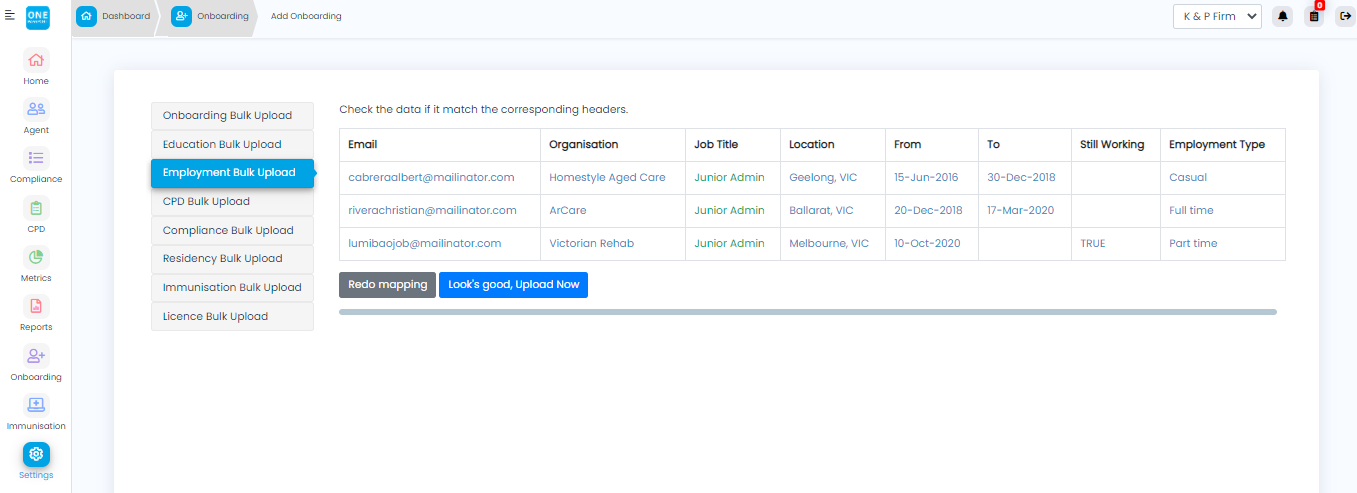This screenshot has width=1357, height=493.
Task: Open the notifications bell
Action: tap(1283, 16)
